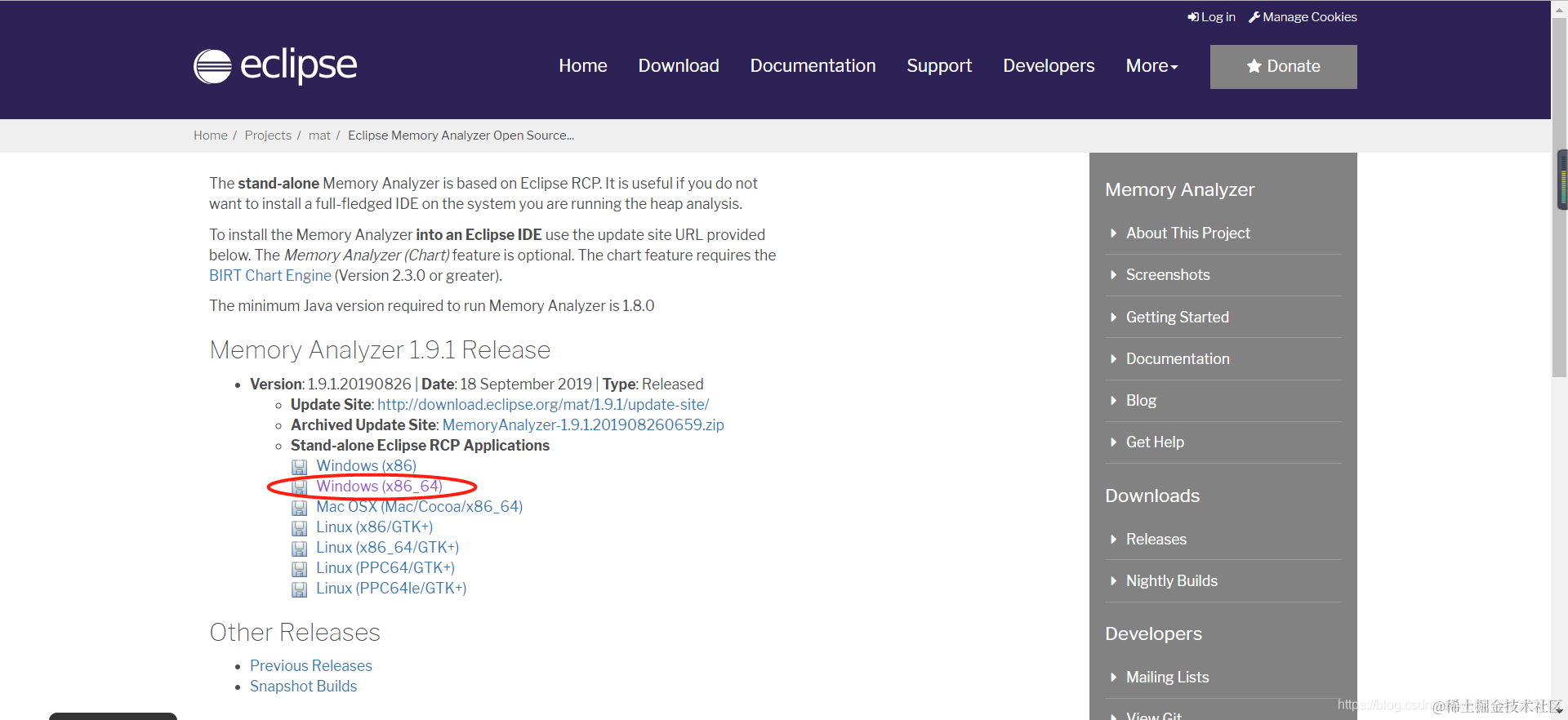The image size is (1568, 720).
Task: Click the Eclipse logo
Action: click(275, 66)
